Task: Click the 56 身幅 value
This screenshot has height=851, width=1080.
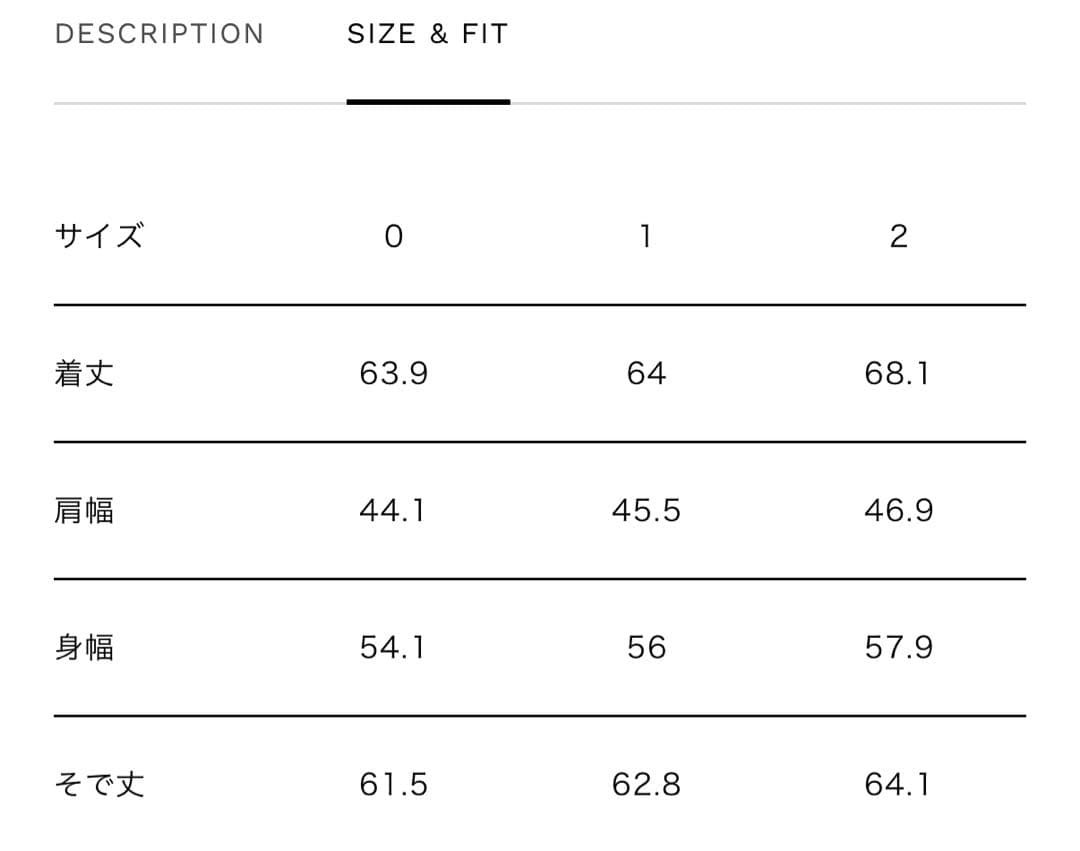Action: click(x=646, y=648)
